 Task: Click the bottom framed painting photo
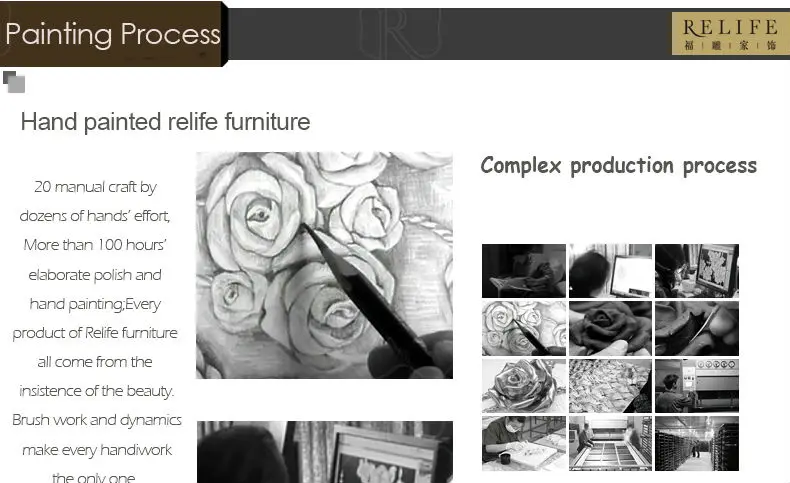click(x=324, y=452)
